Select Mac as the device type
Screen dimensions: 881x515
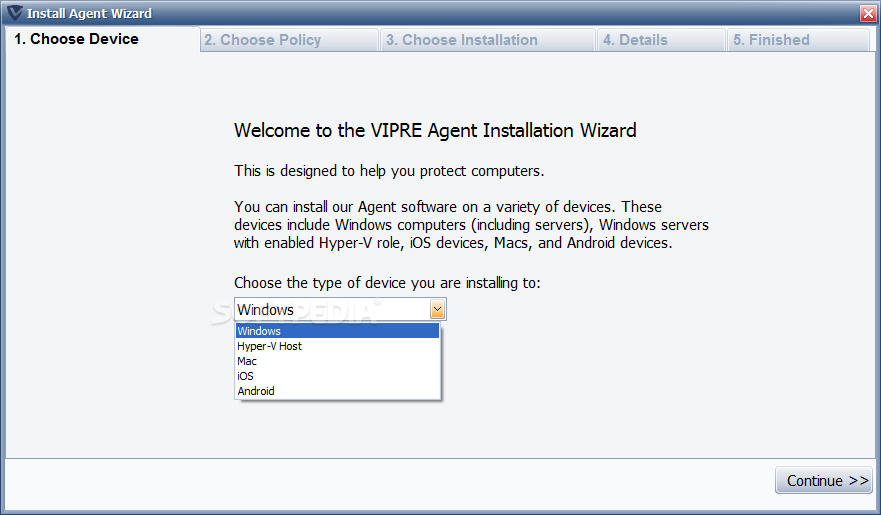click(337, 361)
